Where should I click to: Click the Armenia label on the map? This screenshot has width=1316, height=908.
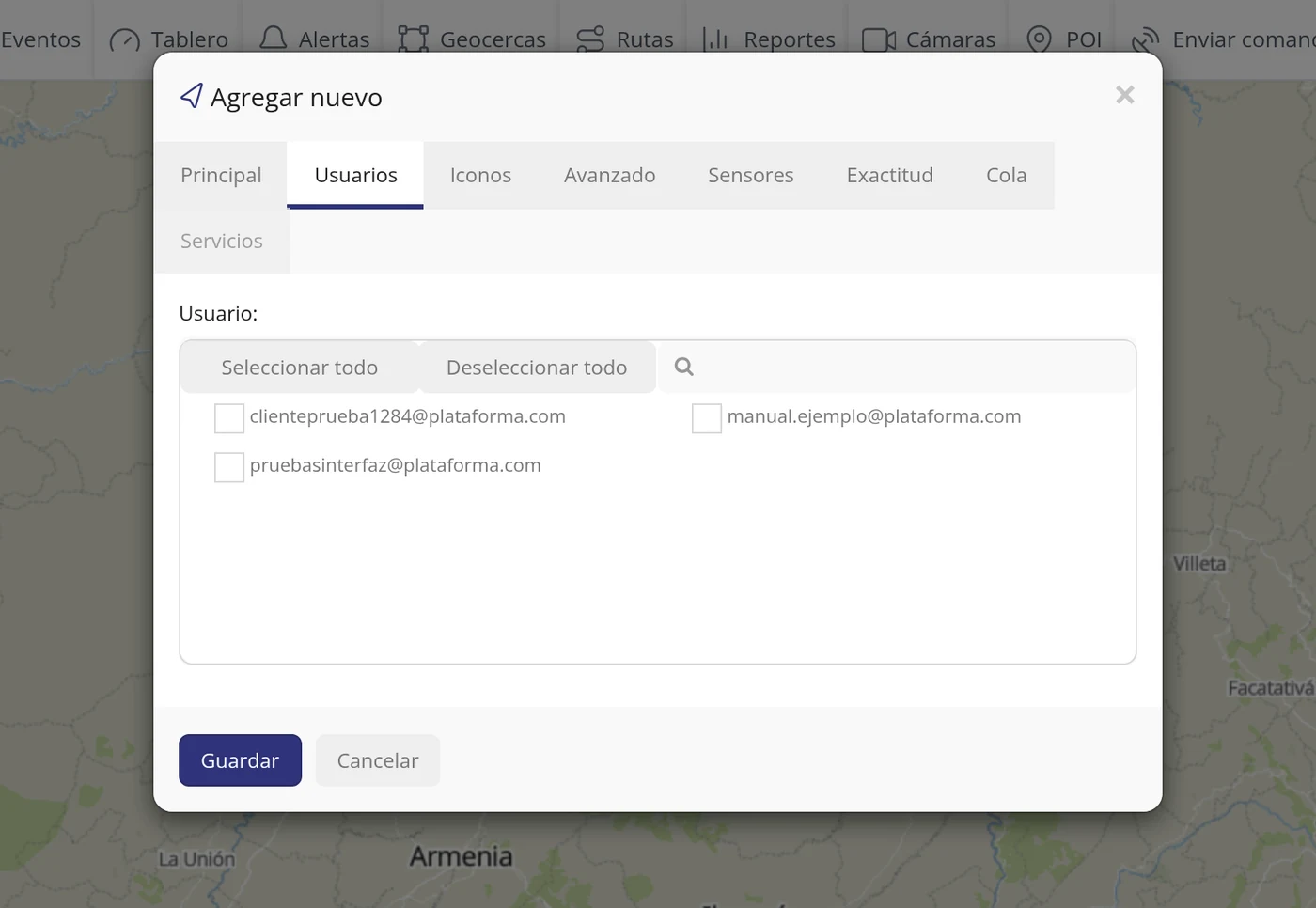[462, 856]
